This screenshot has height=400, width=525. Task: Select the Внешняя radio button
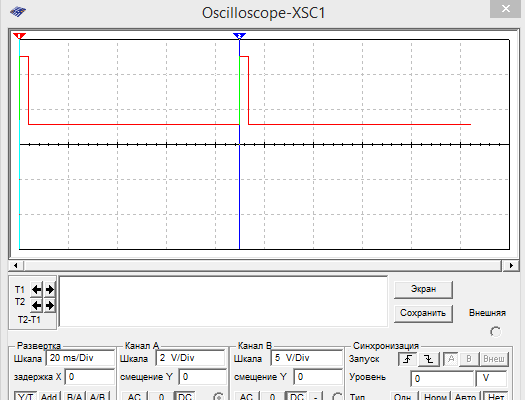click(495, 332)
